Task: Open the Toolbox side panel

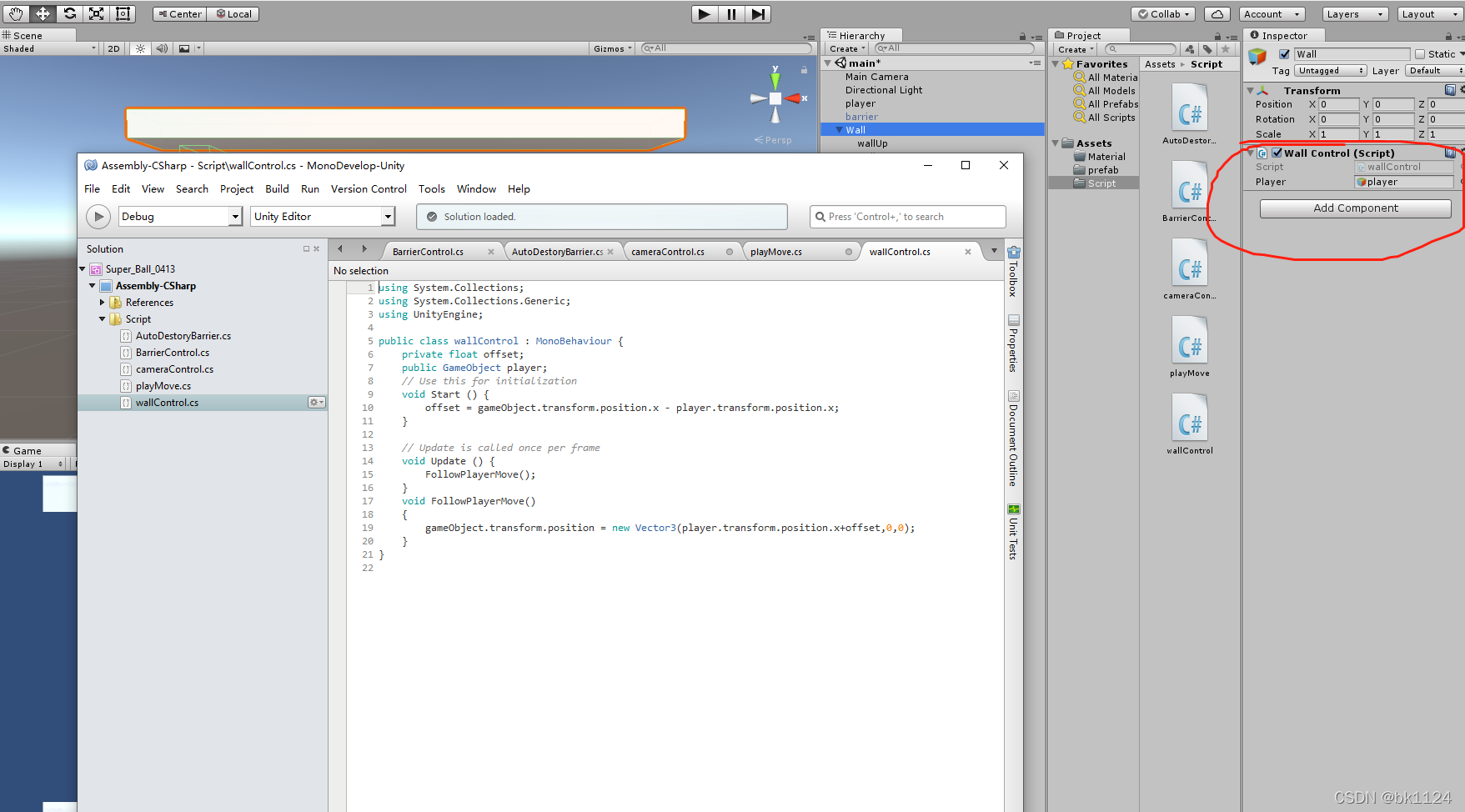Action: (1014, 272)
